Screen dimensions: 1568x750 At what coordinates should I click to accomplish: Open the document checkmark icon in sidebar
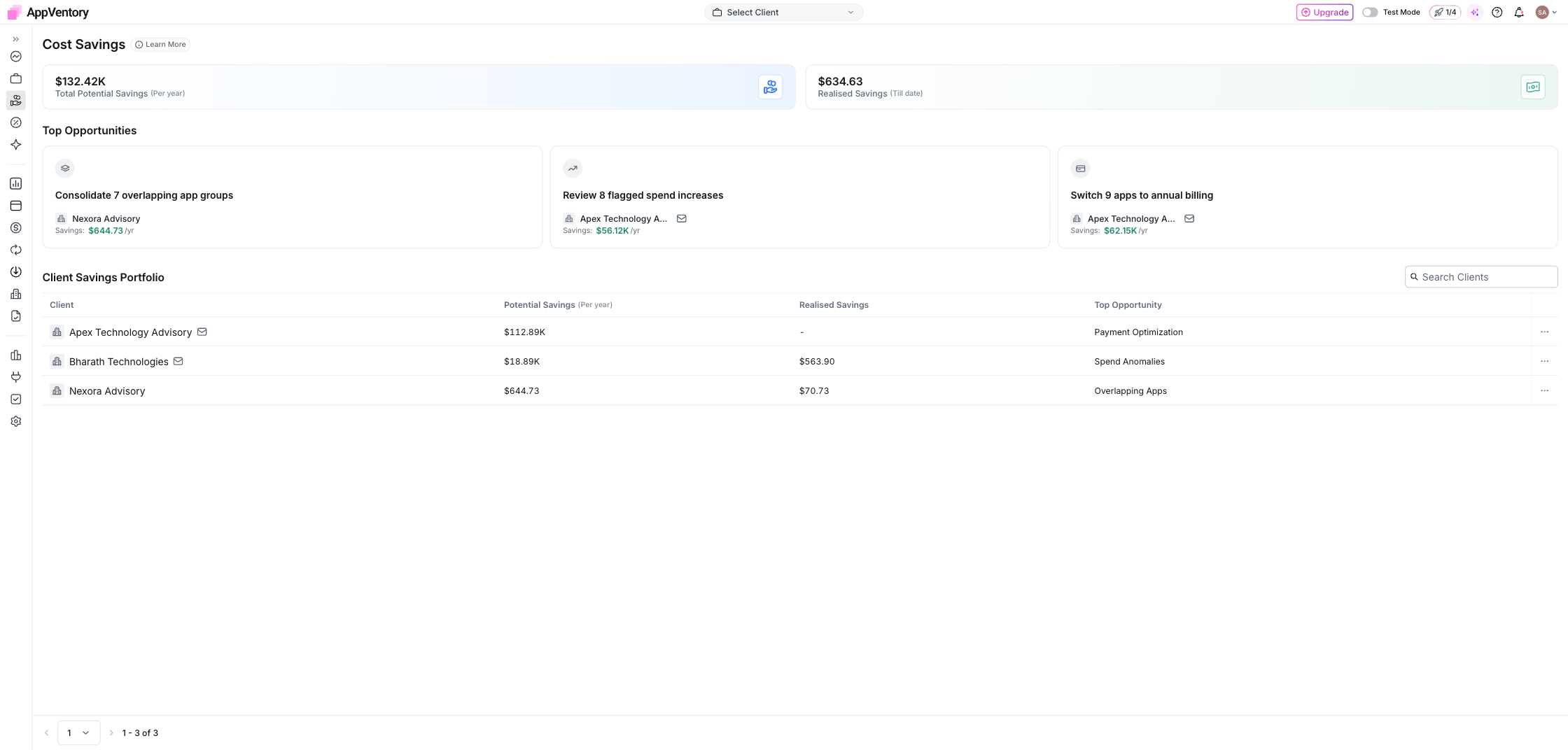[15, 316]
